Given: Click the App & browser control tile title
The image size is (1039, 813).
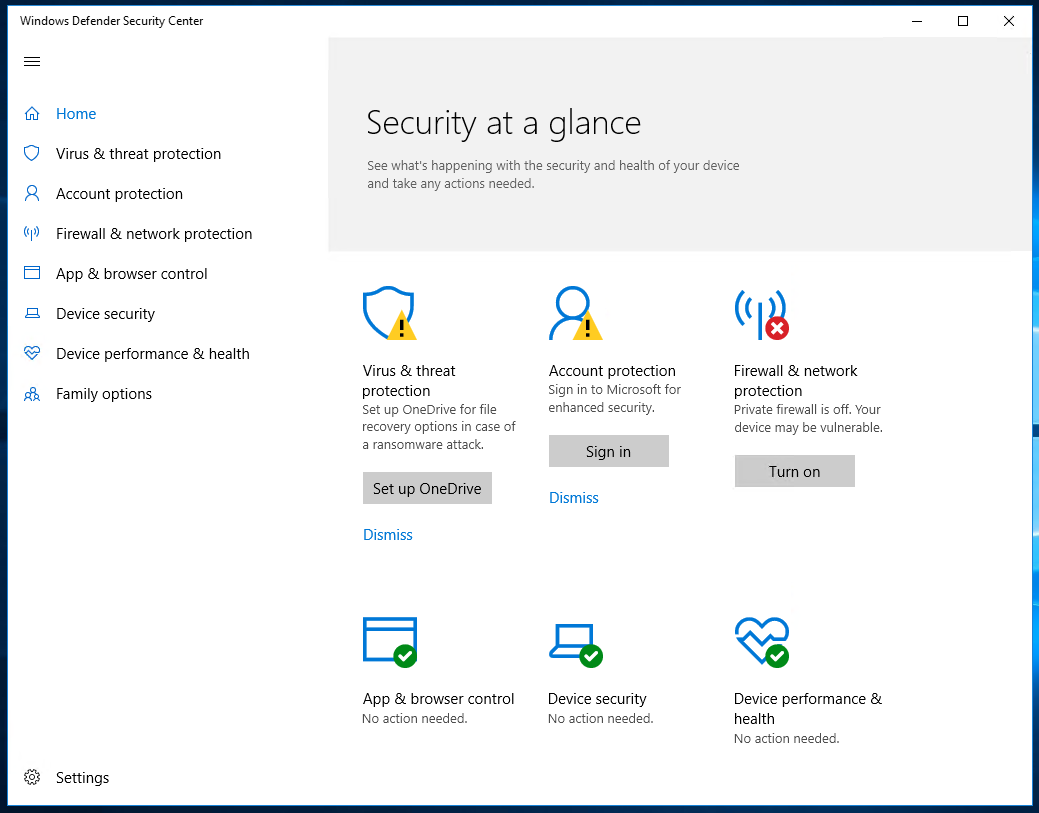Looking at the screenshot, I should (x=438, y=698).
